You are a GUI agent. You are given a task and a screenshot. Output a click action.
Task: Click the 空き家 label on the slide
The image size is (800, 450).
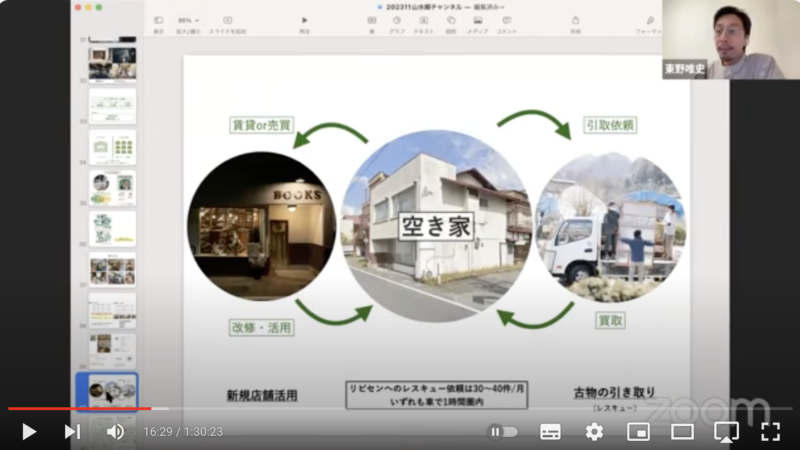point(436,225)
